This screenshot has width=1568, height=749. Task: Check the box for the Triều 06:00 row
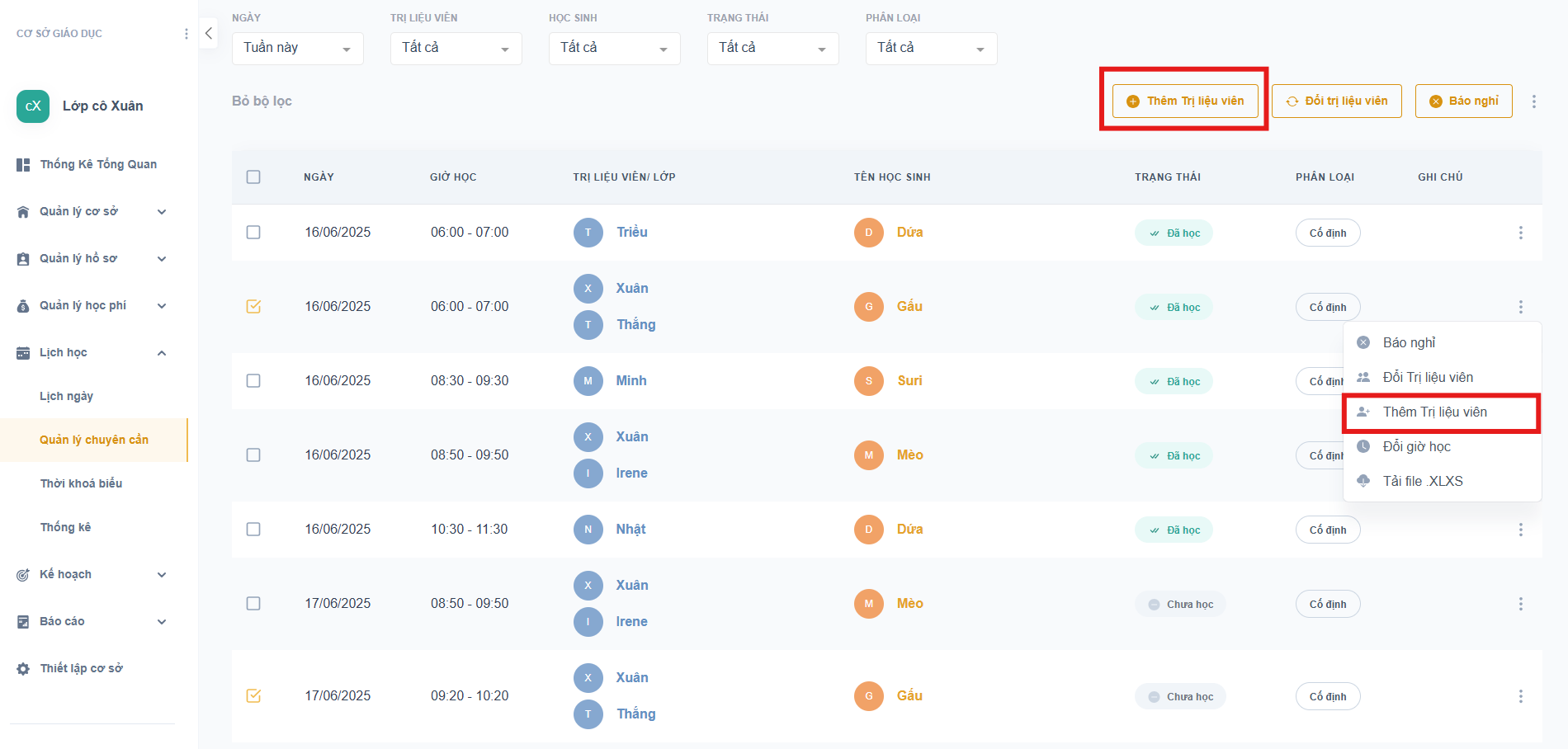[253, 233]
